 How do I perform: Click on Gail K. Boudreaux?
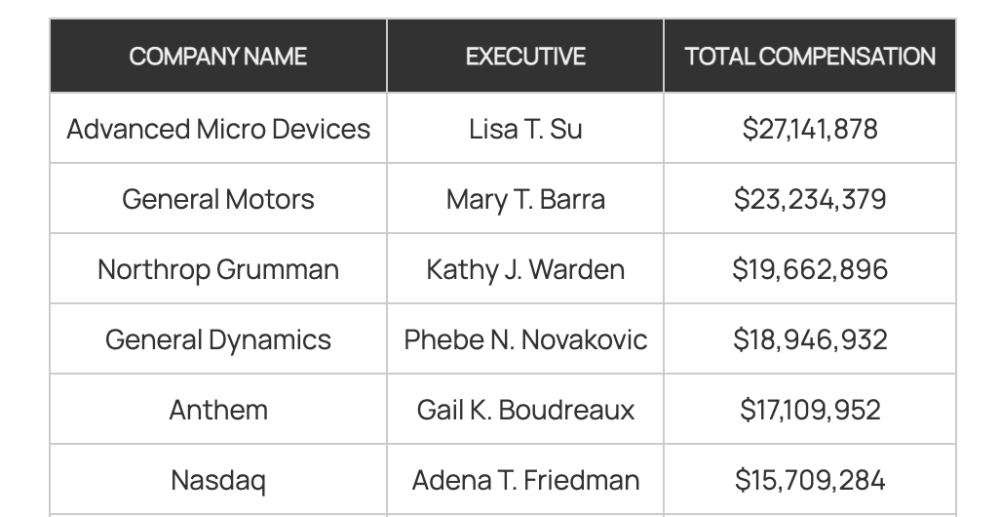[x=526, y=409]
